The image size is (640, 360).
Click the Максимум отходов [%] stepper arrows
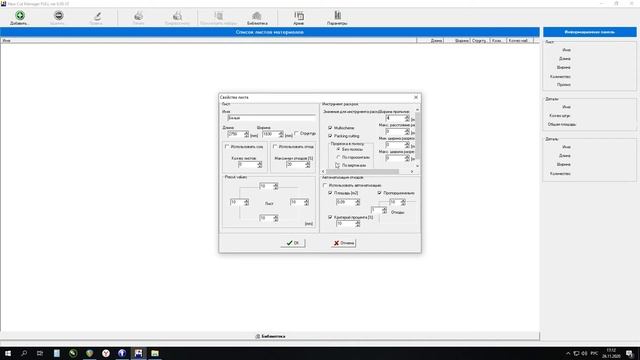click(308, 164)
